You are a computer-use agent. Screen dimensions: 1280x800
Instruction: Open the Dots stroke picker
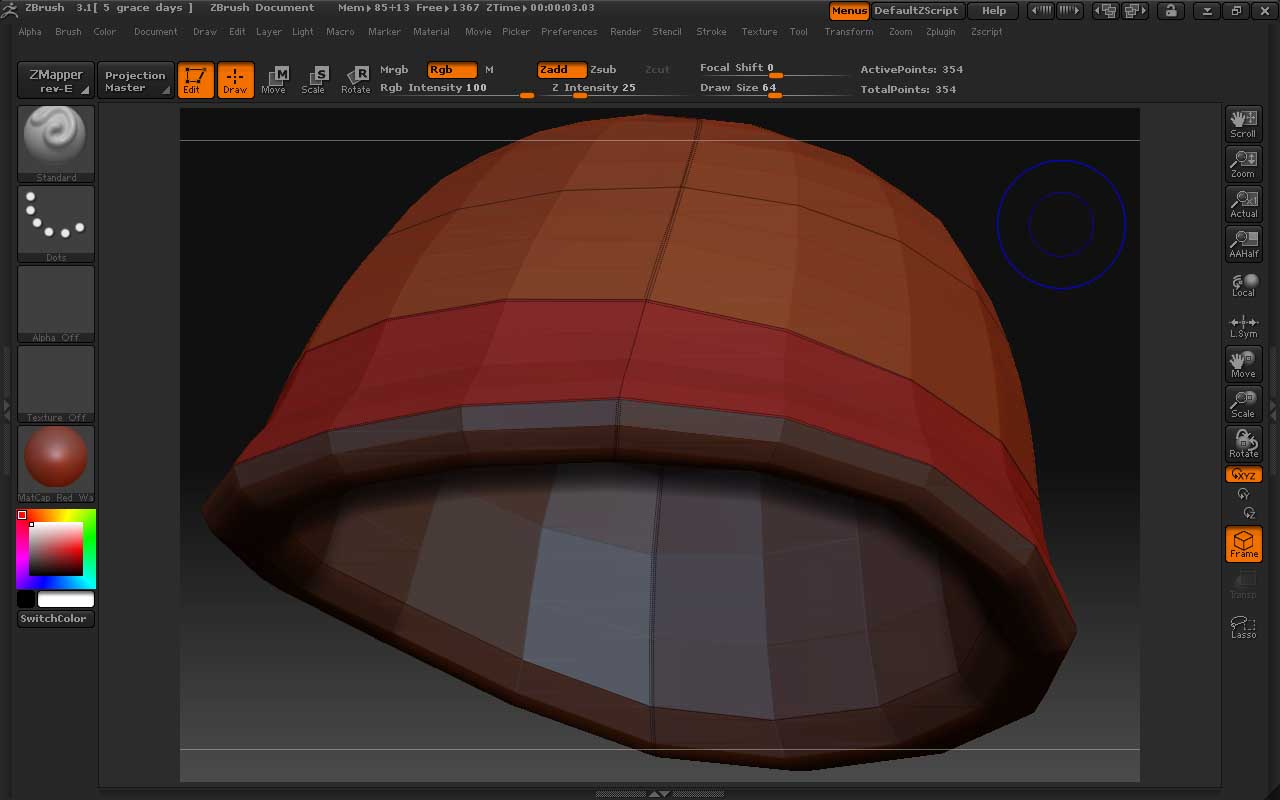coord(56,223)
